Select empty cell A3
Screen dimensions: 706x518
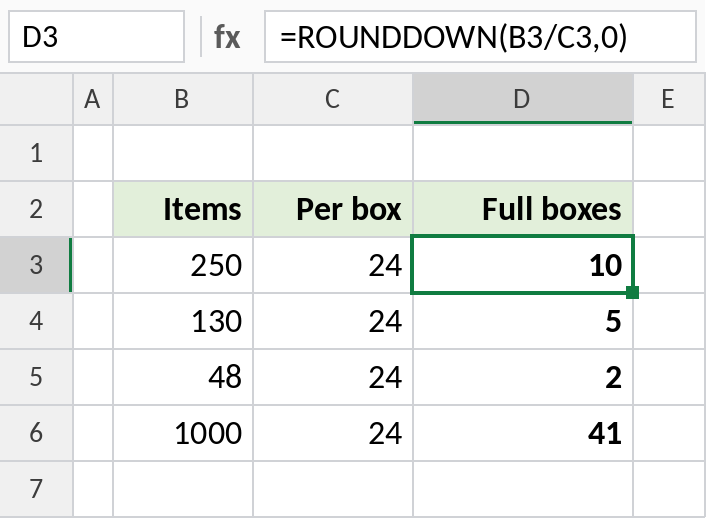tap(93, 265)
